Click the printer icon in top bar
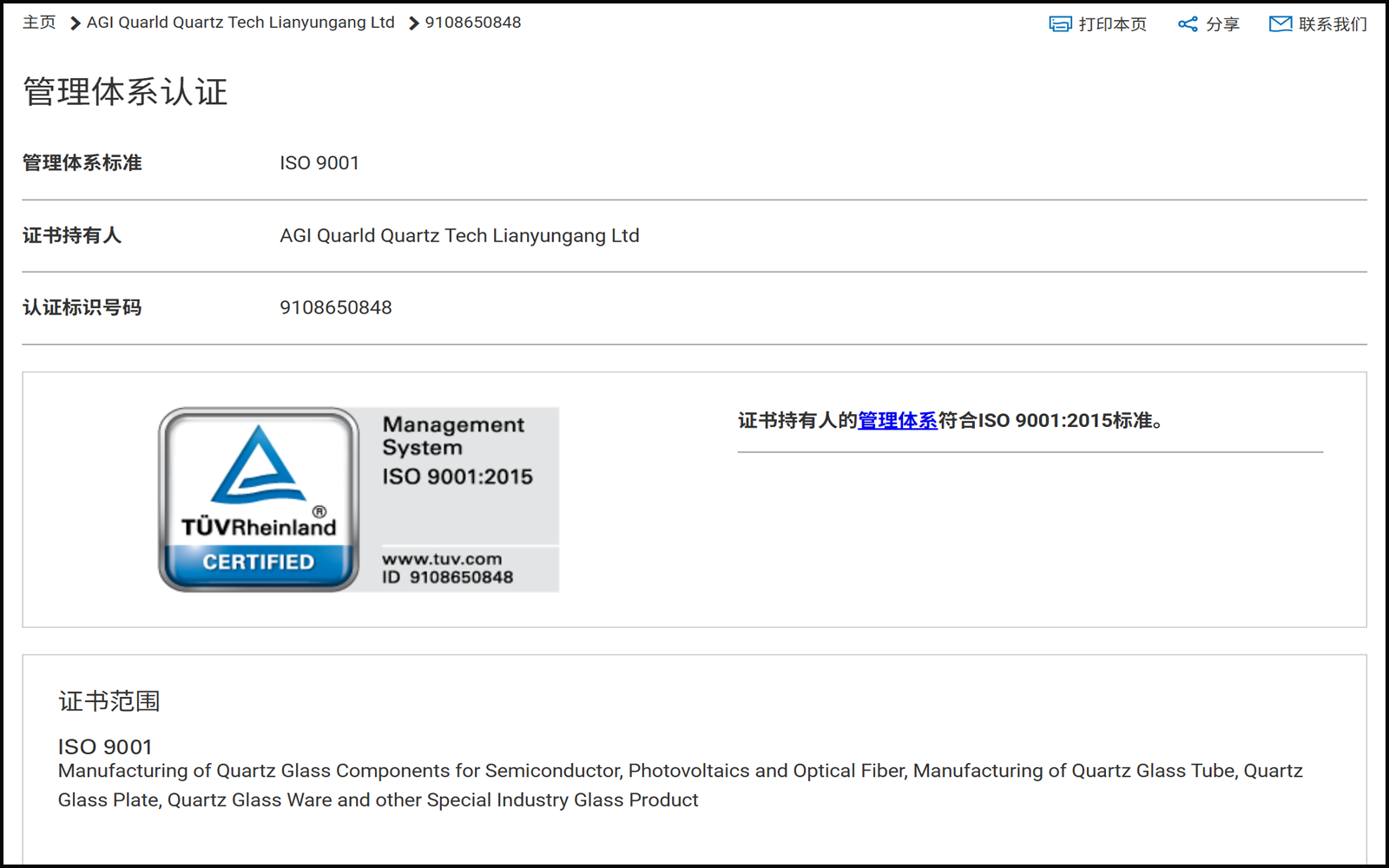Image resolution: width=1389 pixels, height=868 pixels. (1060, 24)
